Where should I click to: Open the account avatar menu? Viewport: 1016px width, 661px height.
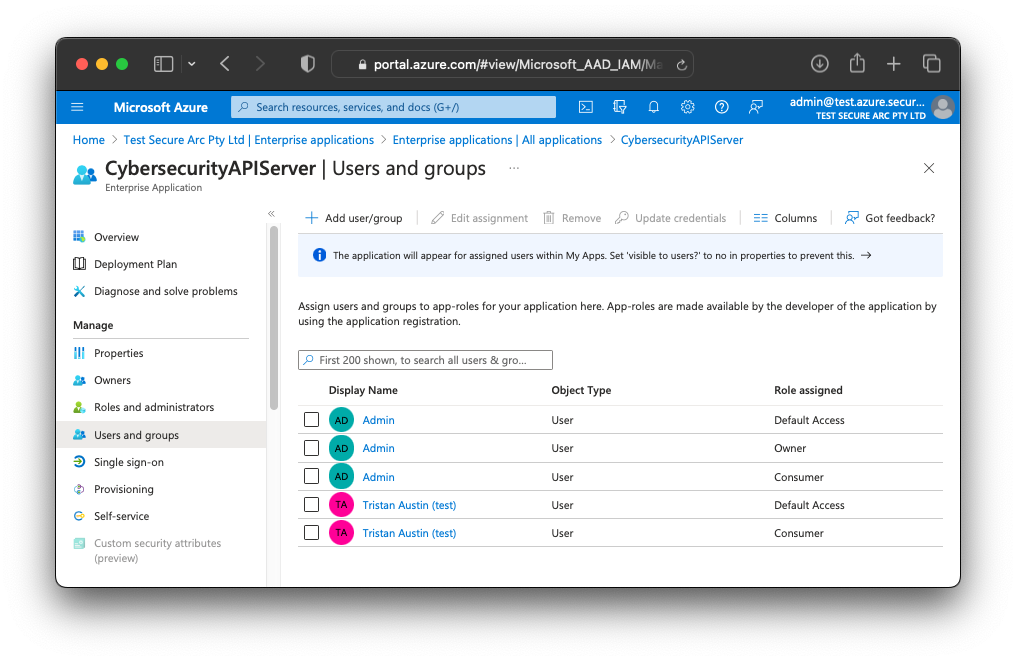point(943,108)
